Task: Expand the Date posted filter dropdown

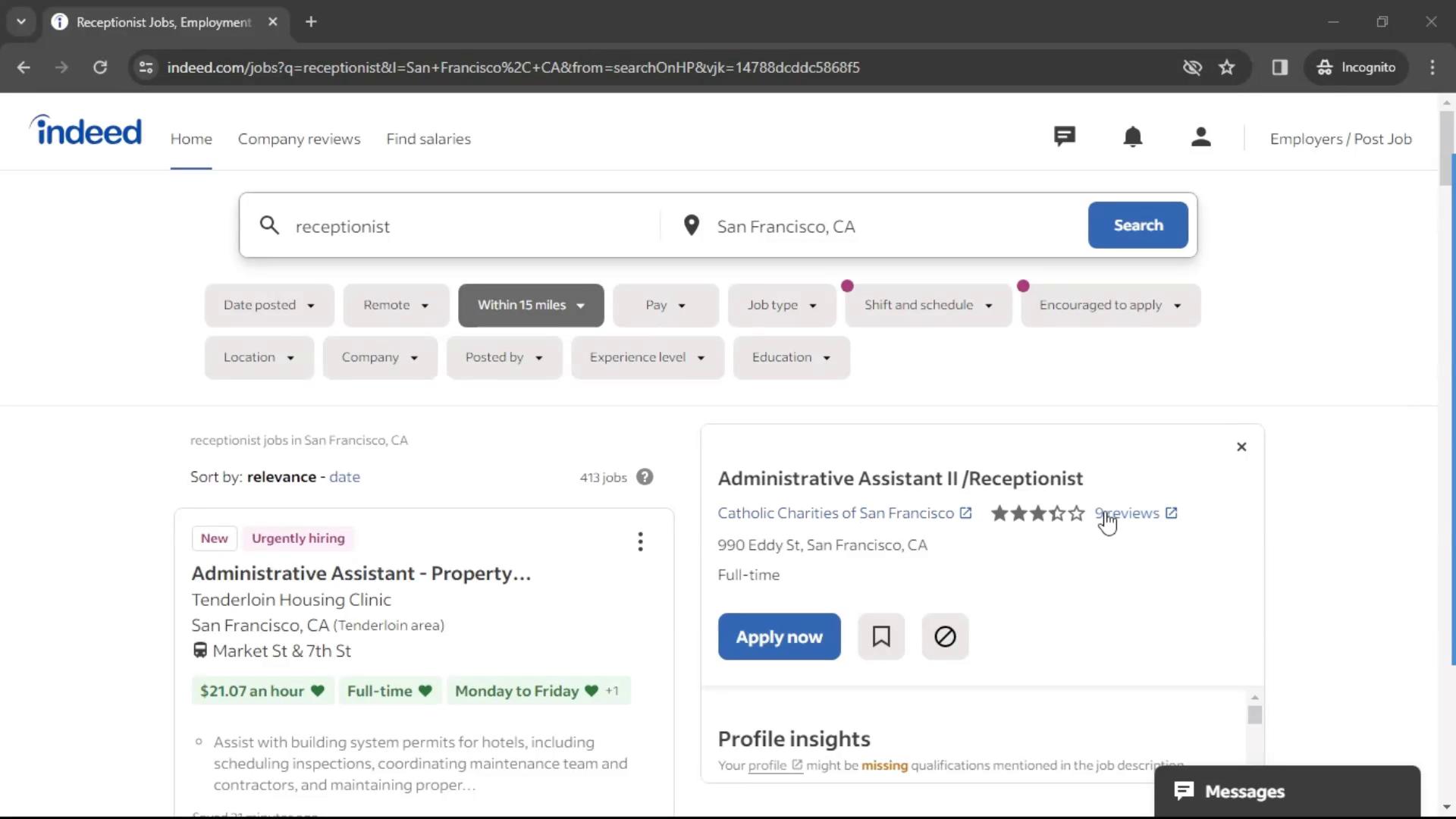Action: click(268, 305)
